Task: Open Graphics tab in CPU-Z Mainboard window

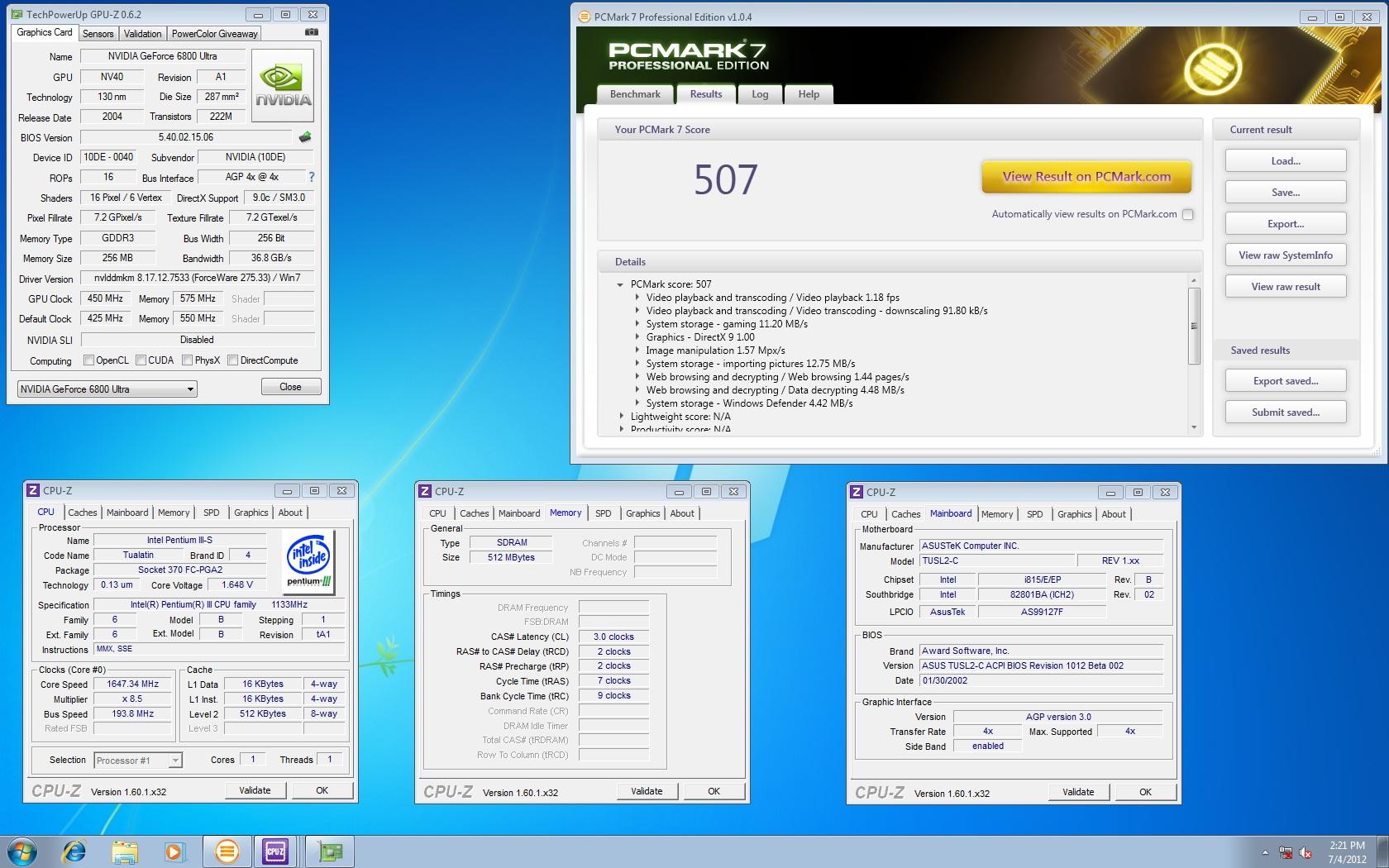Action: pyautogui.click(x=1074, y=514)
